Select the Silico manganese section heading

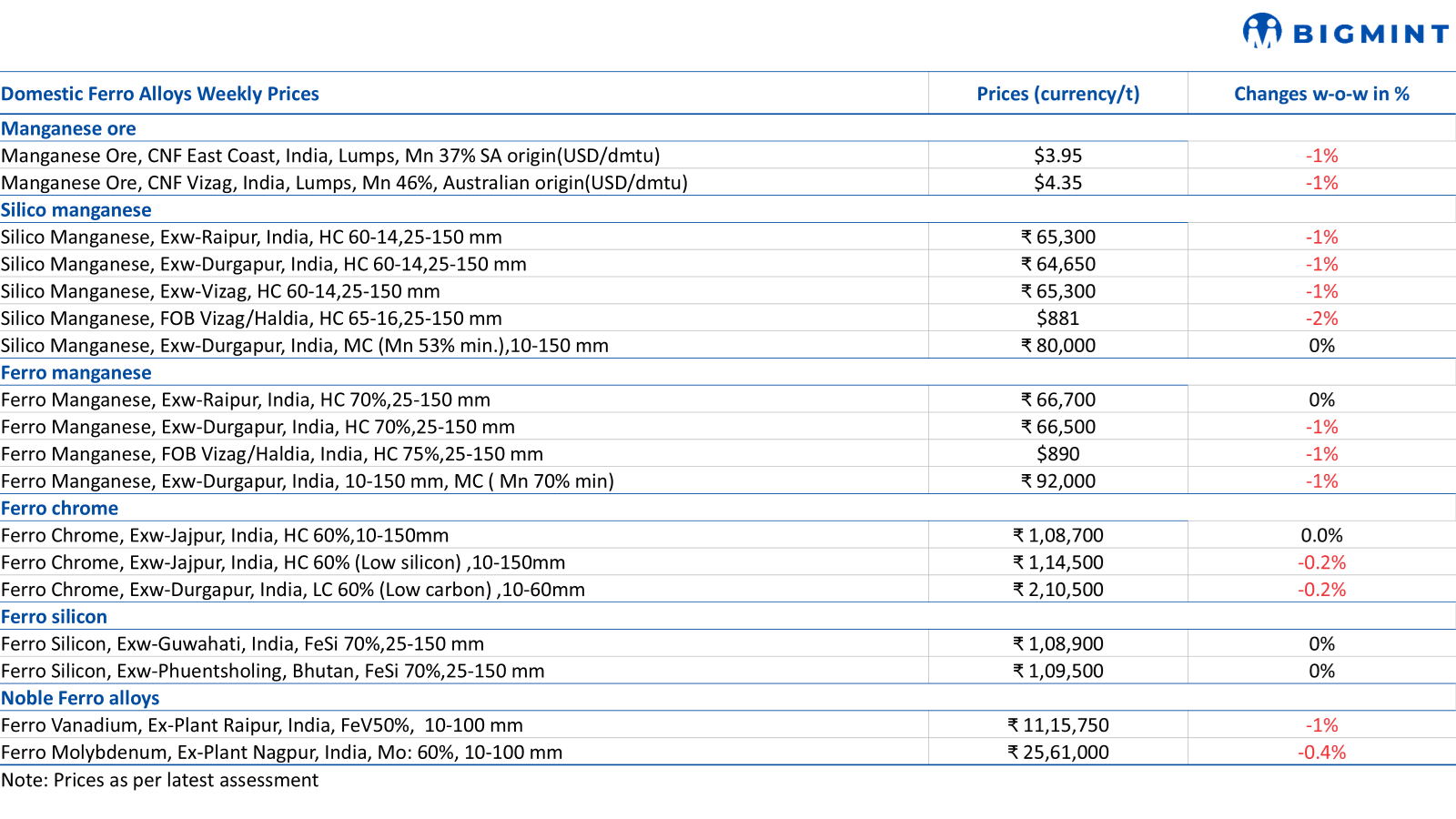[76, 210]
